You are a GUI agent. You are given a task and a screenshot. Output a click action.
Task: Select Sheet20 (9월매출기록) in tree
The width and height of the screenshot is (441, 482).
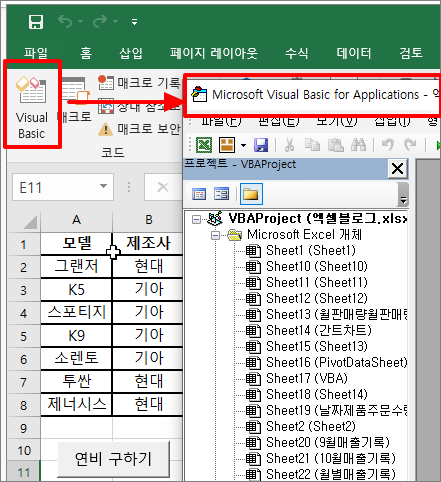tap(318, 443)
